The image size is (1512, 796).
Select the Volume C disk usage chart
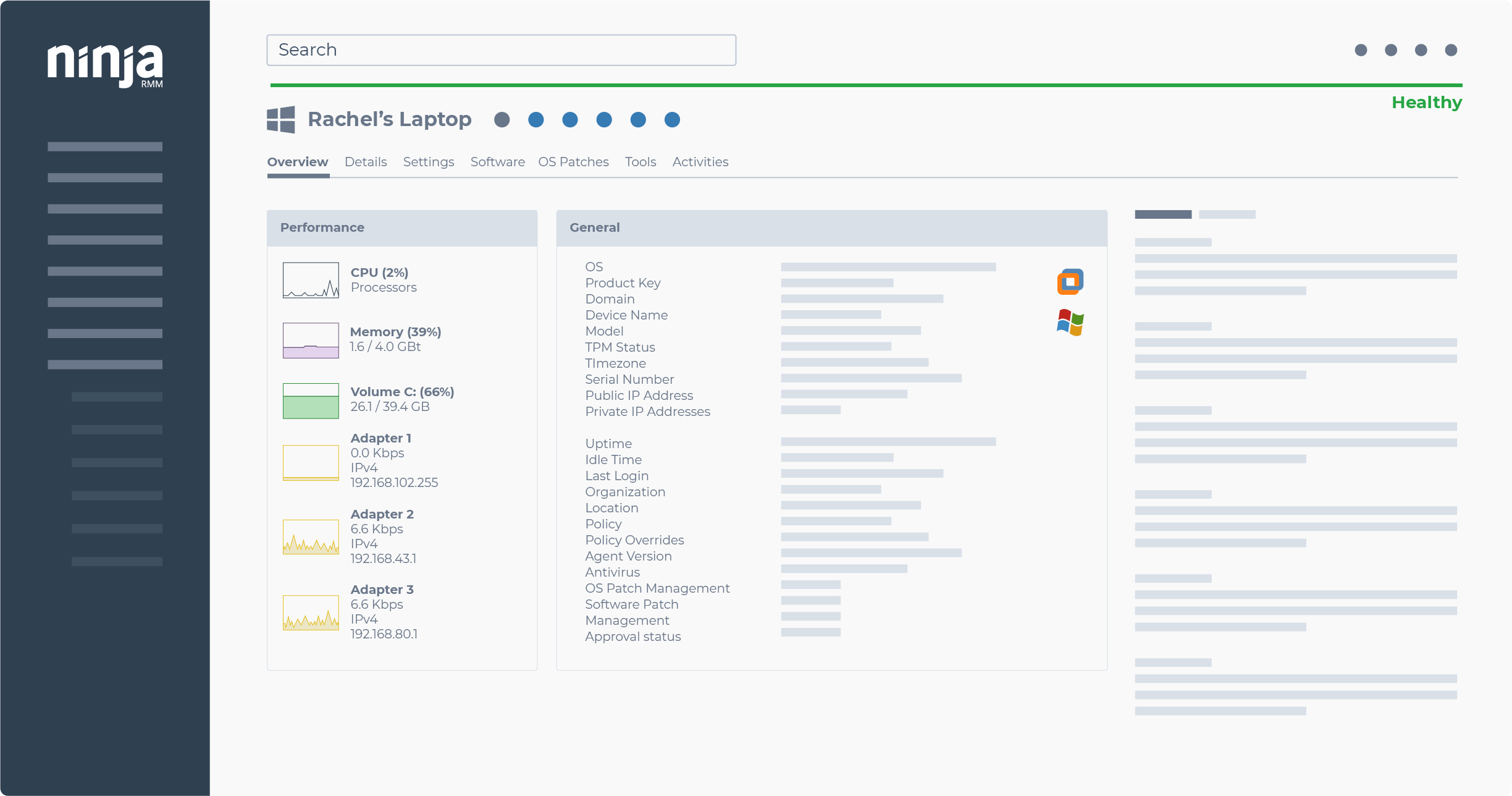pyautogui.click(x=311, y=400)
